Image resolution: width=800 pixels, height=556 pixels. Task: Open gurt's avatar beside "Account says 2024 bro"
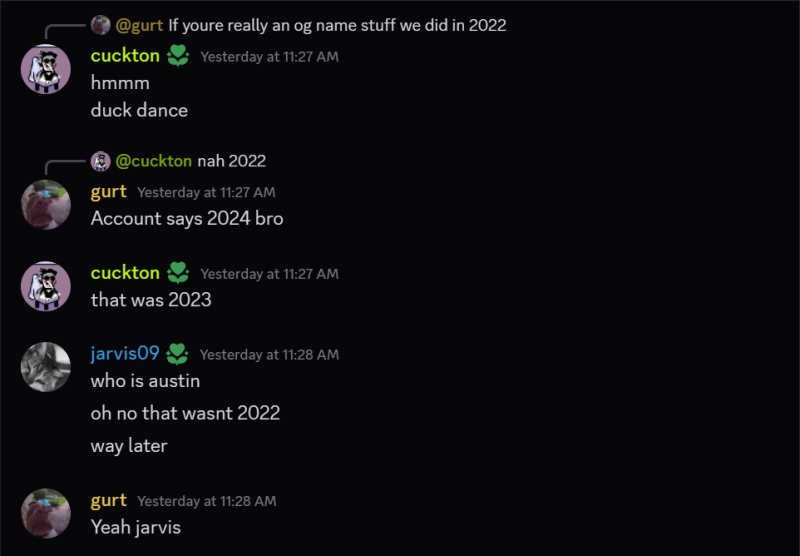[46, 204]
